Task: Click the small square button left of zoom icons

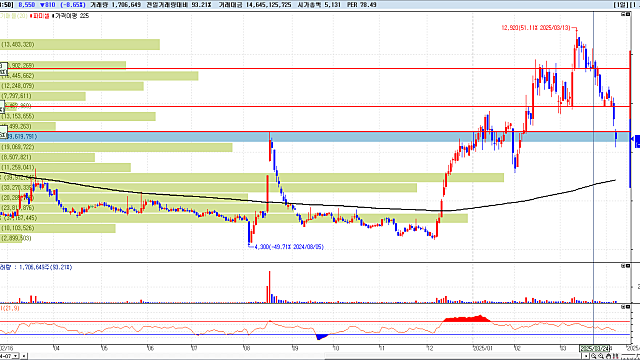Action: [x=586, y=356]
